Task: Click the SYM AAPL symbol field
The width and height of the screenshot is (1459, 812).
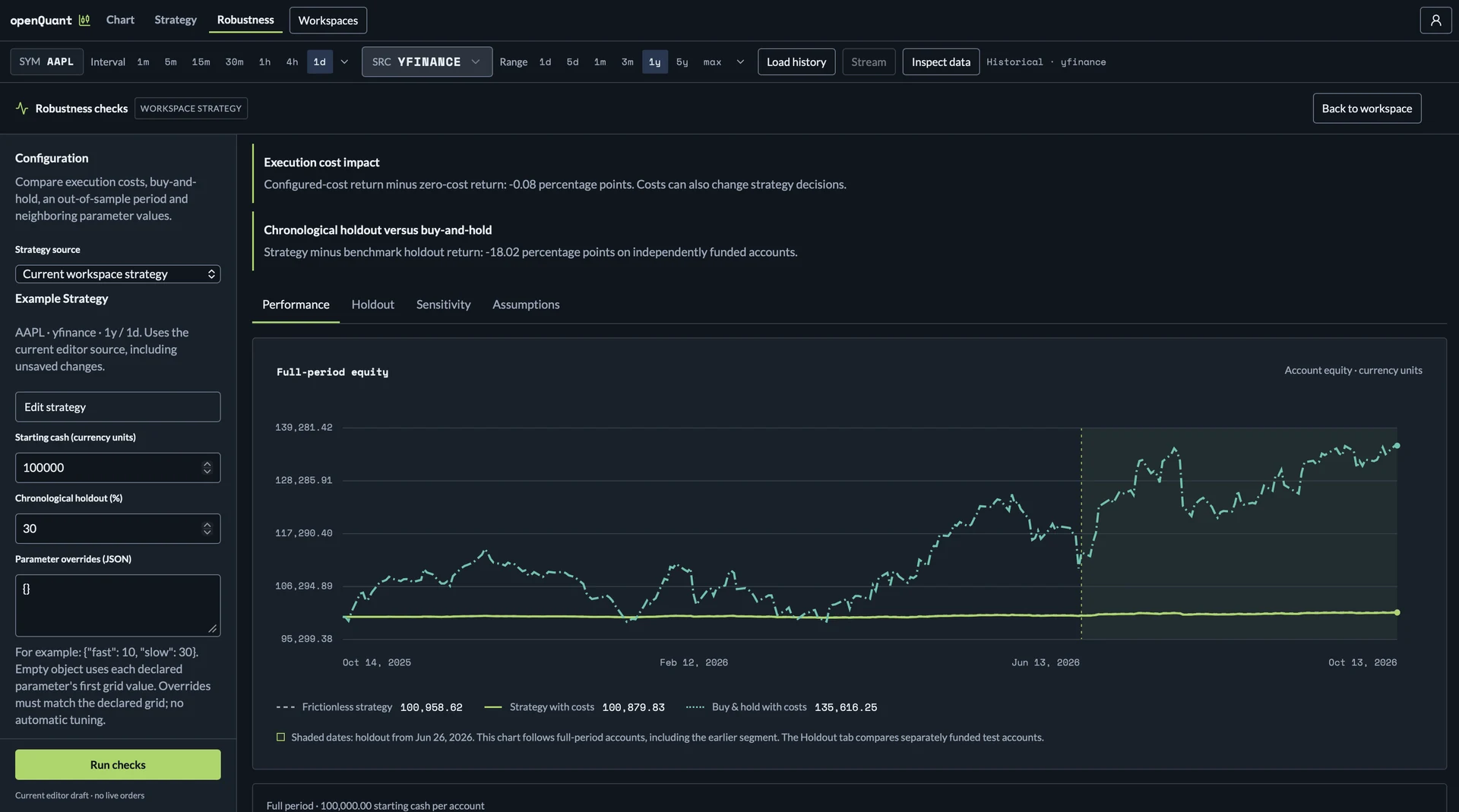Action: tap(46, 62)
